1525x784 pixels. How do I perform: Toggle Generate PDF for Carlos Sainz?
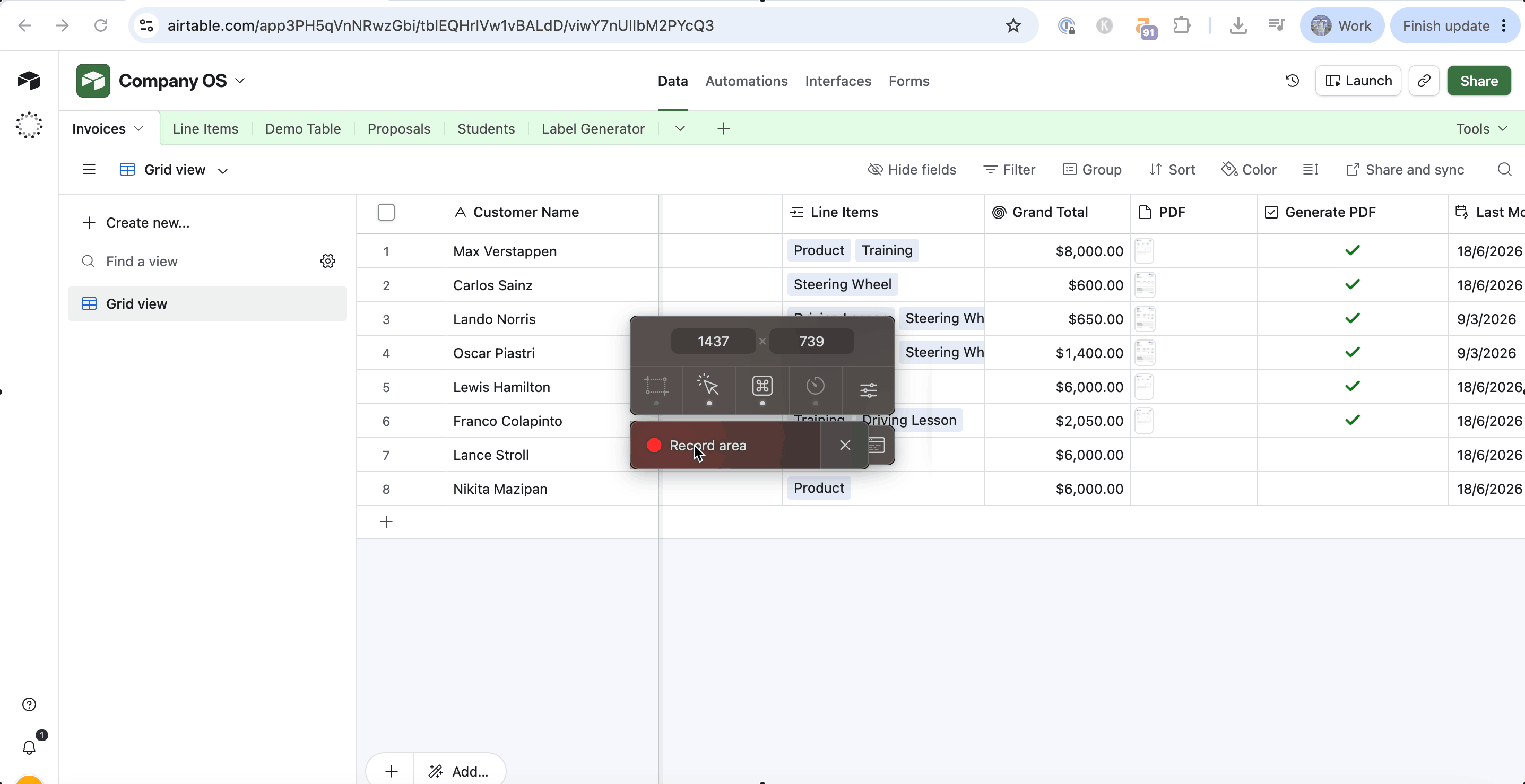tap(1352, 285)
